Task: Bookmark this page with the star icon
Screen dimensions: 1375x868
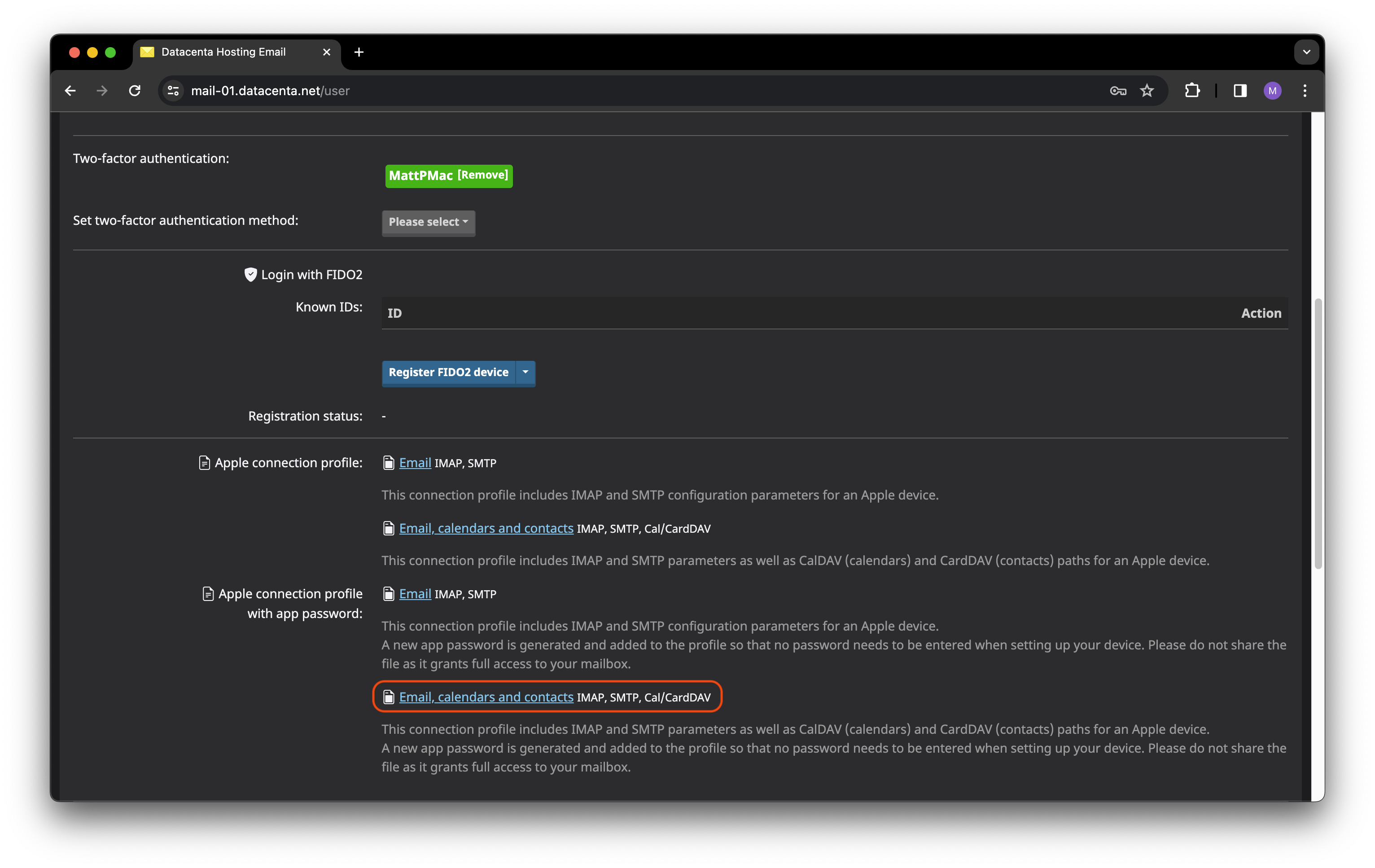Action: [x=1147, y=91]
